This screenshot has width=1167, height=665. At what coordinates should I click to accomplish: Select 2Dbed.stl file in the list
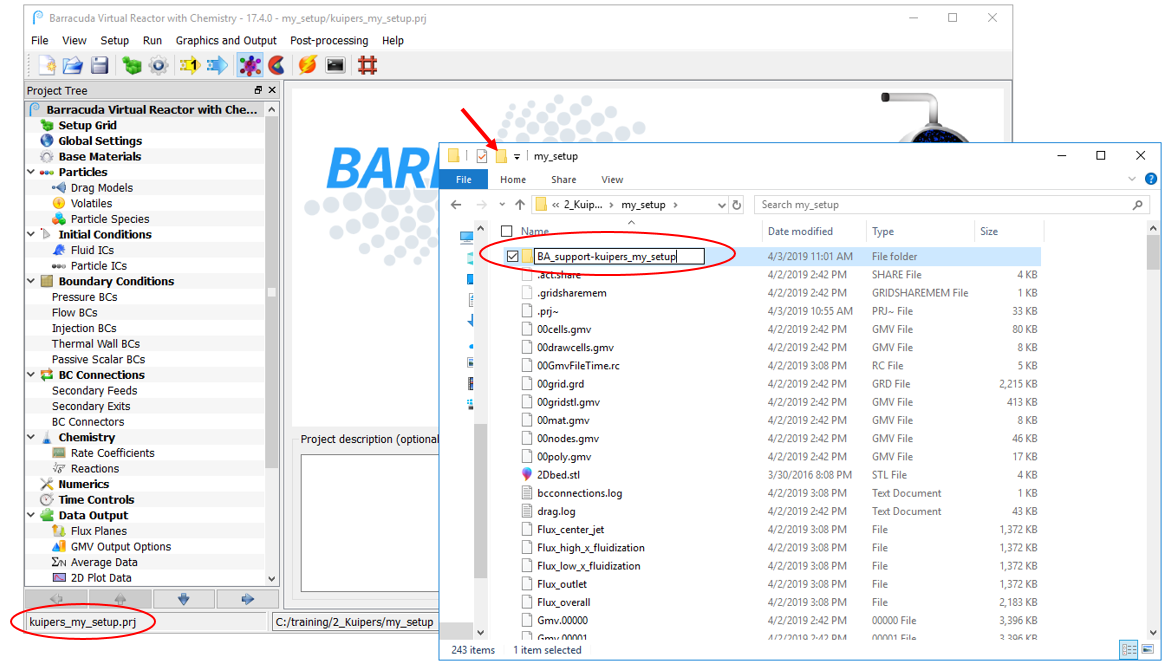tap(558, 475)
